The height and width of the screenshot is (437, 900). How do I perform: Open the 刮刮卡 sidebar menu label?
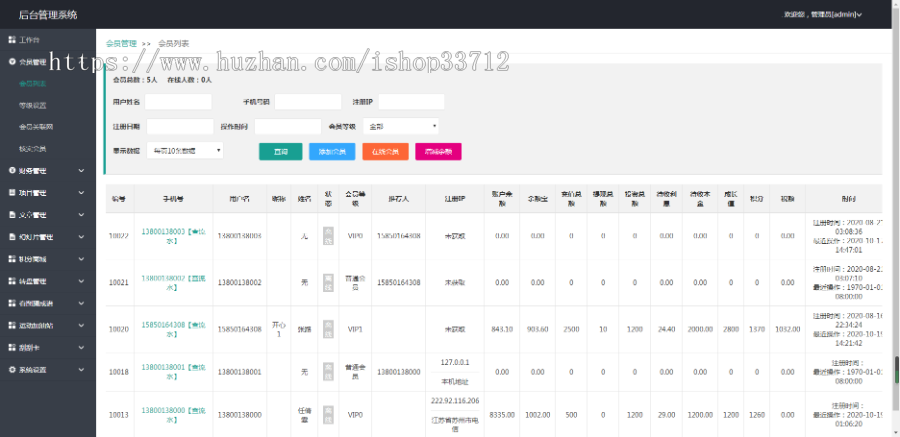pos(29,347)
